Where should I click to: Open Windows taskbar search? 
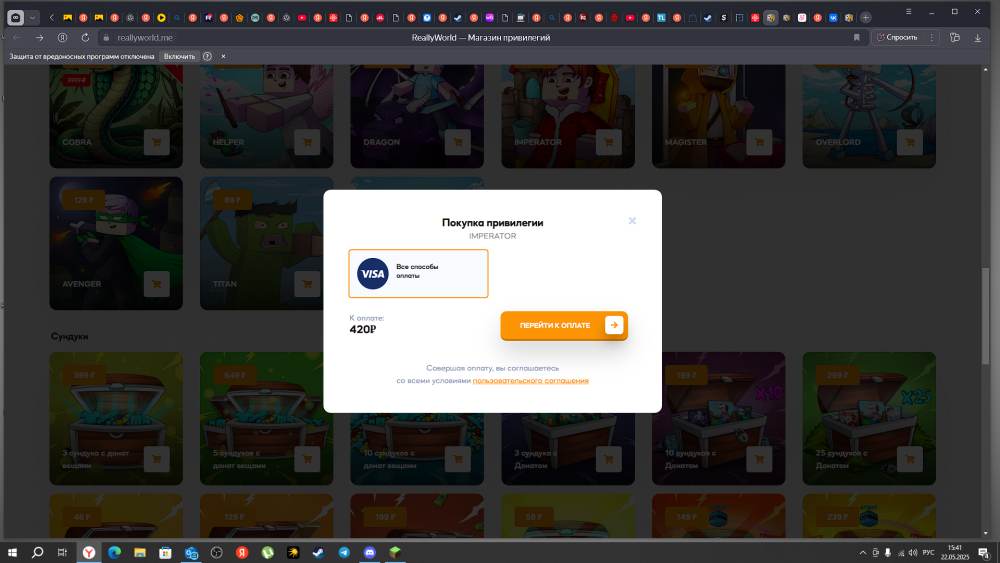tap(37, 553)
